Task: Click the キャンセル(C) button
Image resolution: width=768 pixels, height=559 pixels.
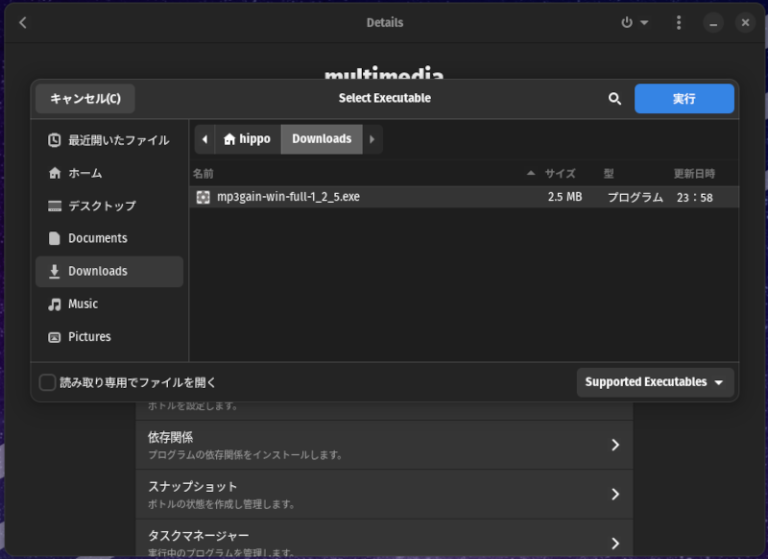Action: click(x=85, y=98)
